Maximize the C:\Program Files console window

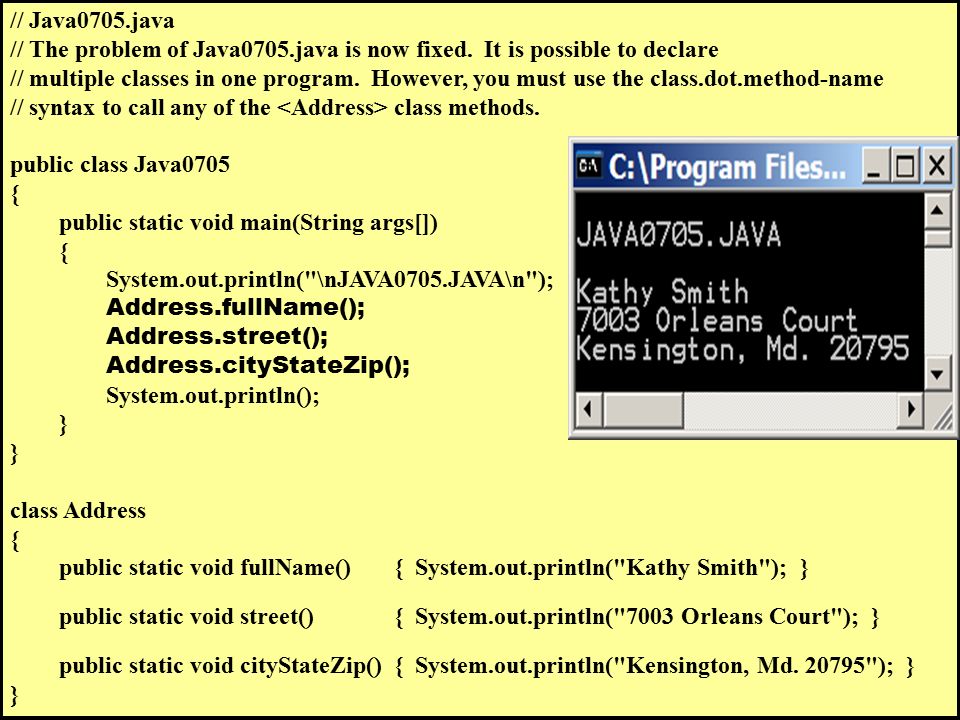pos(905,165)
